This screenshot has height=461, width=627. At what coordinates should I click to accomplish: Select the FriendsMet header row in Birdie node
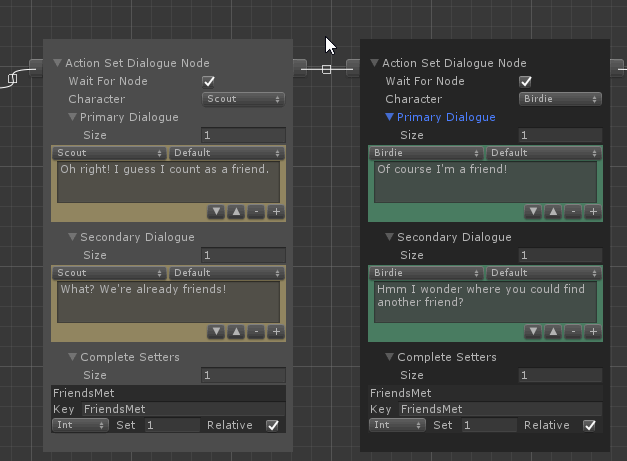tap(485, 393)
